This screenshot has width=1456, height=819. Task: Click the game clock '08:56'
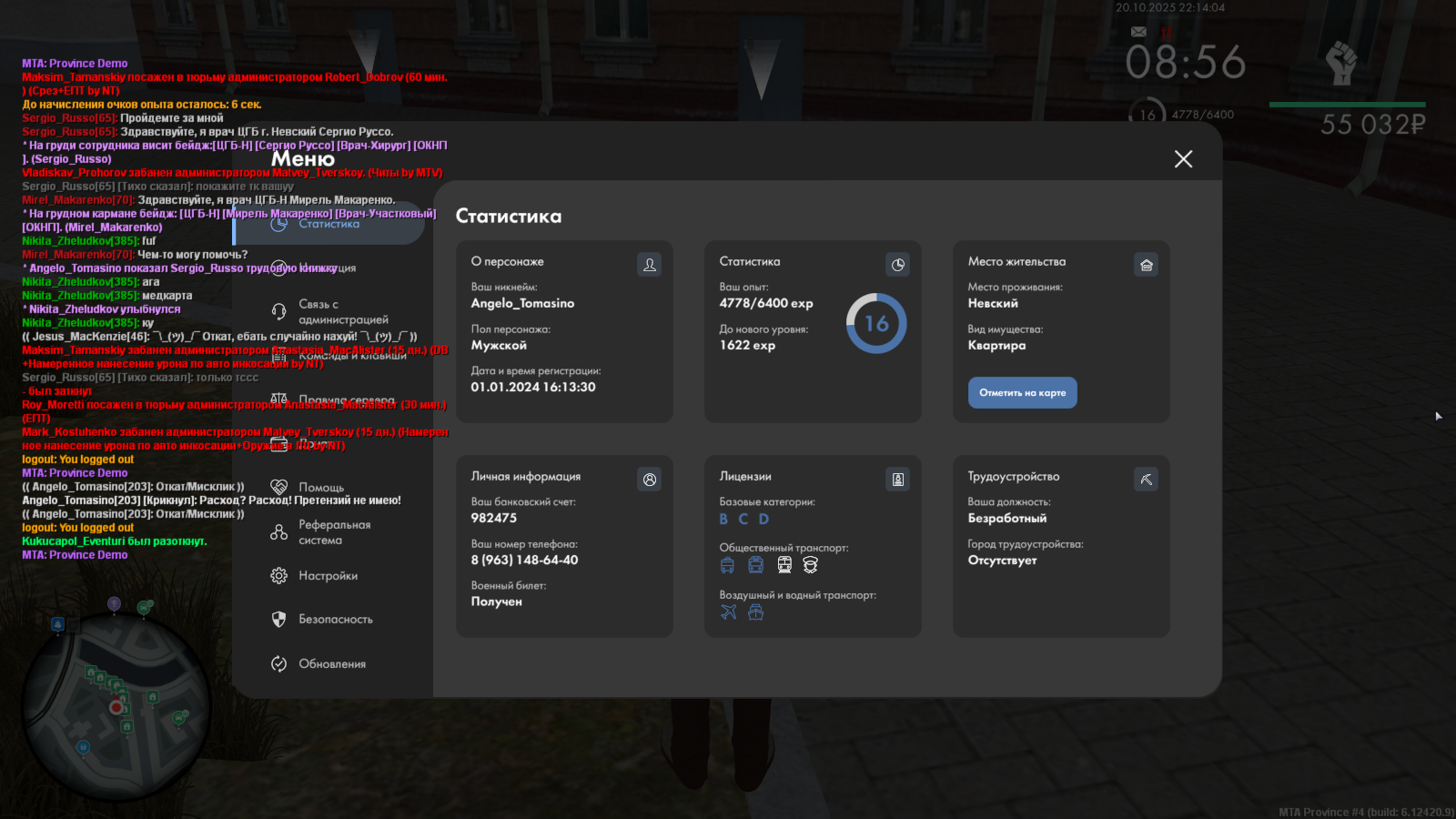pos(1185,63)
